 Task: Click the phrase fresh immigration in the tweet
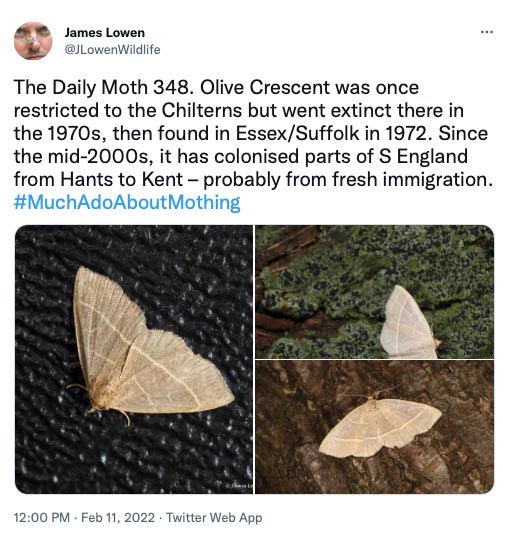tap(412, 179)
